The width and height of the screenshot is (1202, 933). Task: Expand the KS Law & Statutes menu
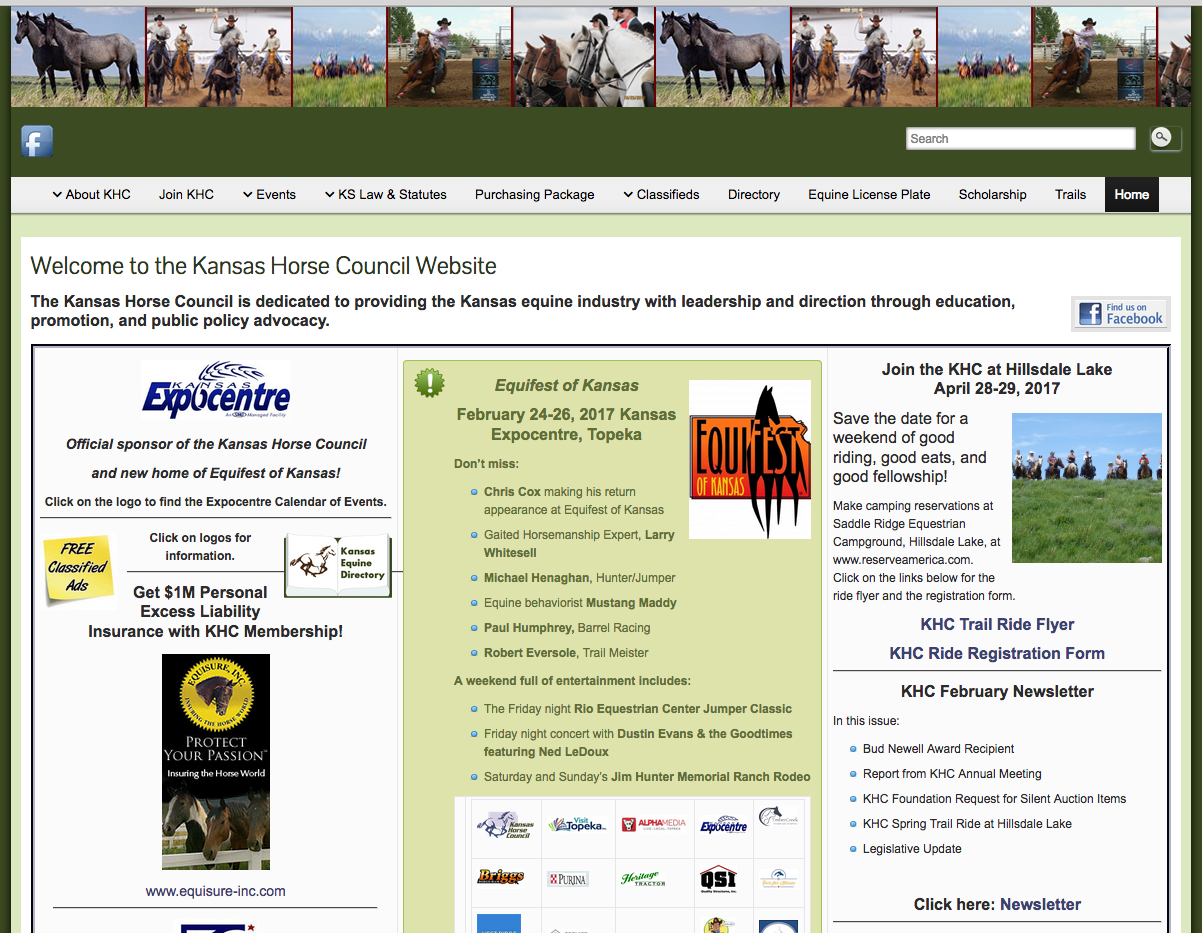(x=385, y=195)
